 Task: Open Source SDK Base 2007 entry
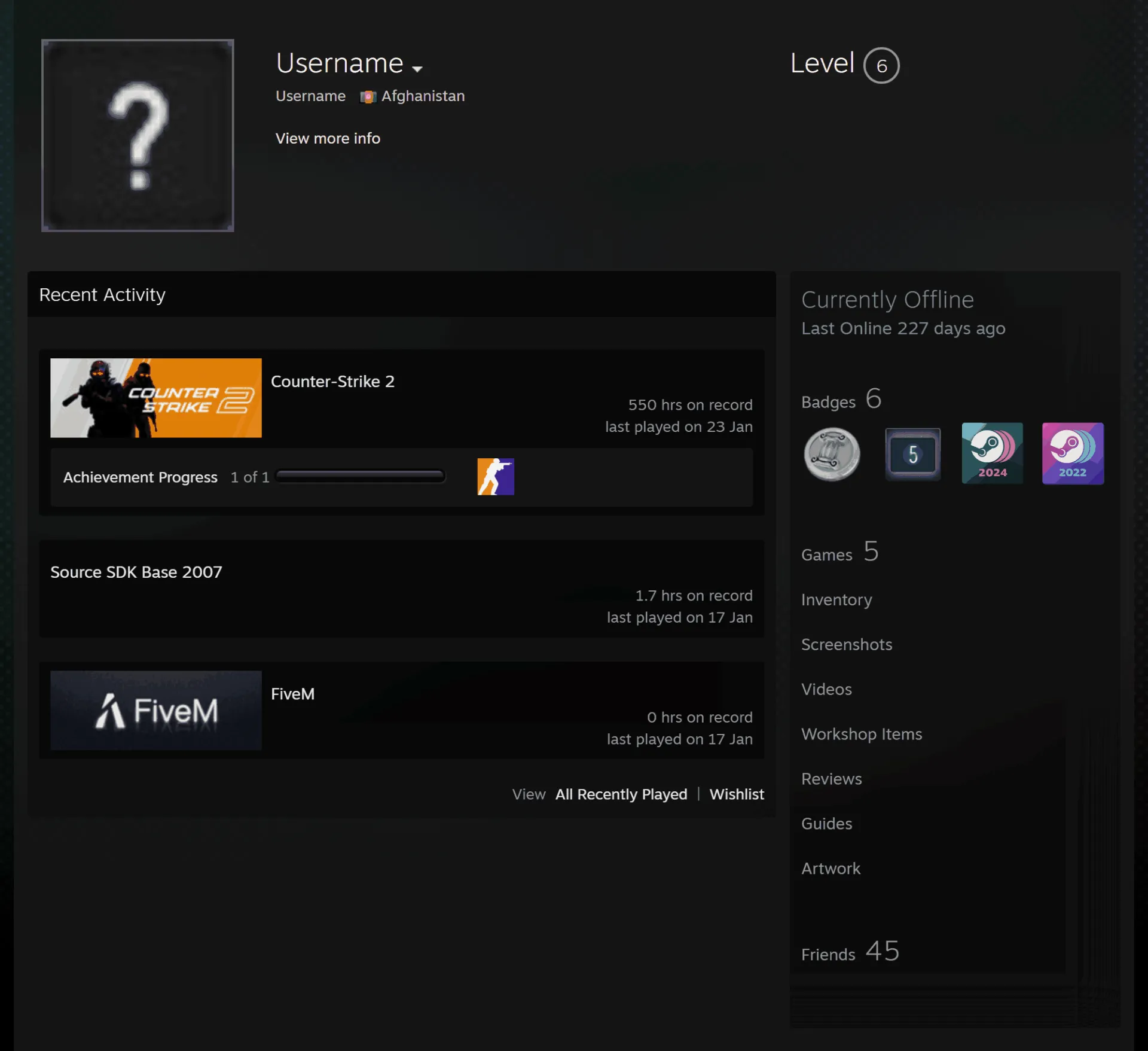click(136, 572)
